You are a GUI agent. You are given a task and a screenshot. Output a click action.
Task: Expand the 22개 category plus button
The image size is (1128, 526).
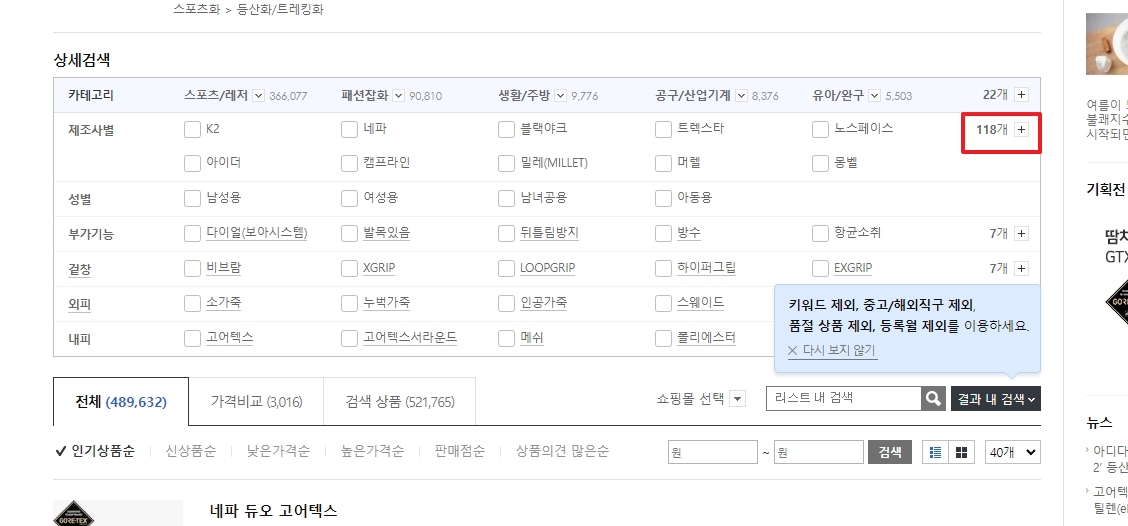click(1022, 94)
